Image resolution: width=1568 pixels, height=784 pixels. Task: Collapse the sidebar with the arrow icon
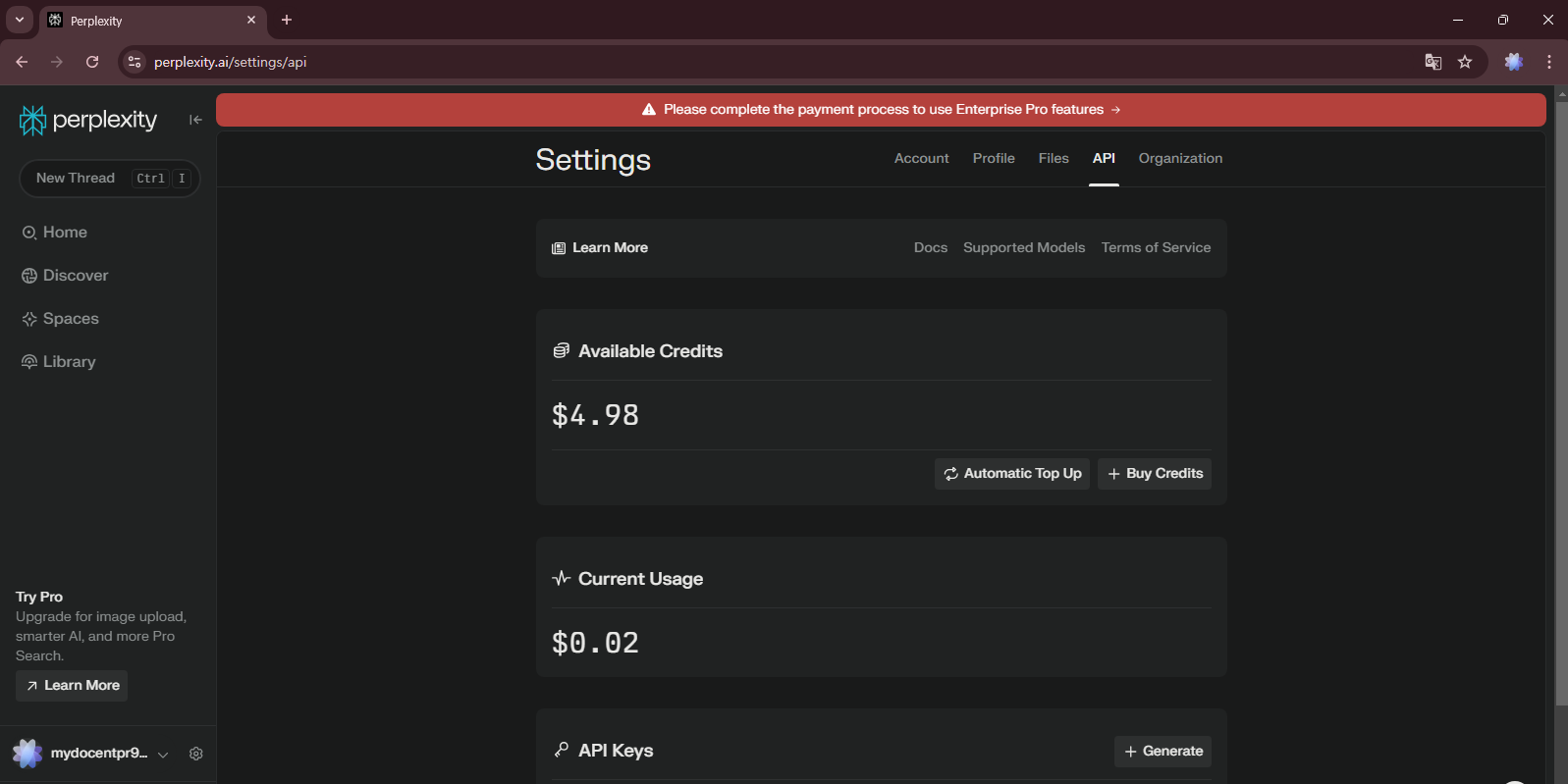pyautogui.click(x=195, y=120)
